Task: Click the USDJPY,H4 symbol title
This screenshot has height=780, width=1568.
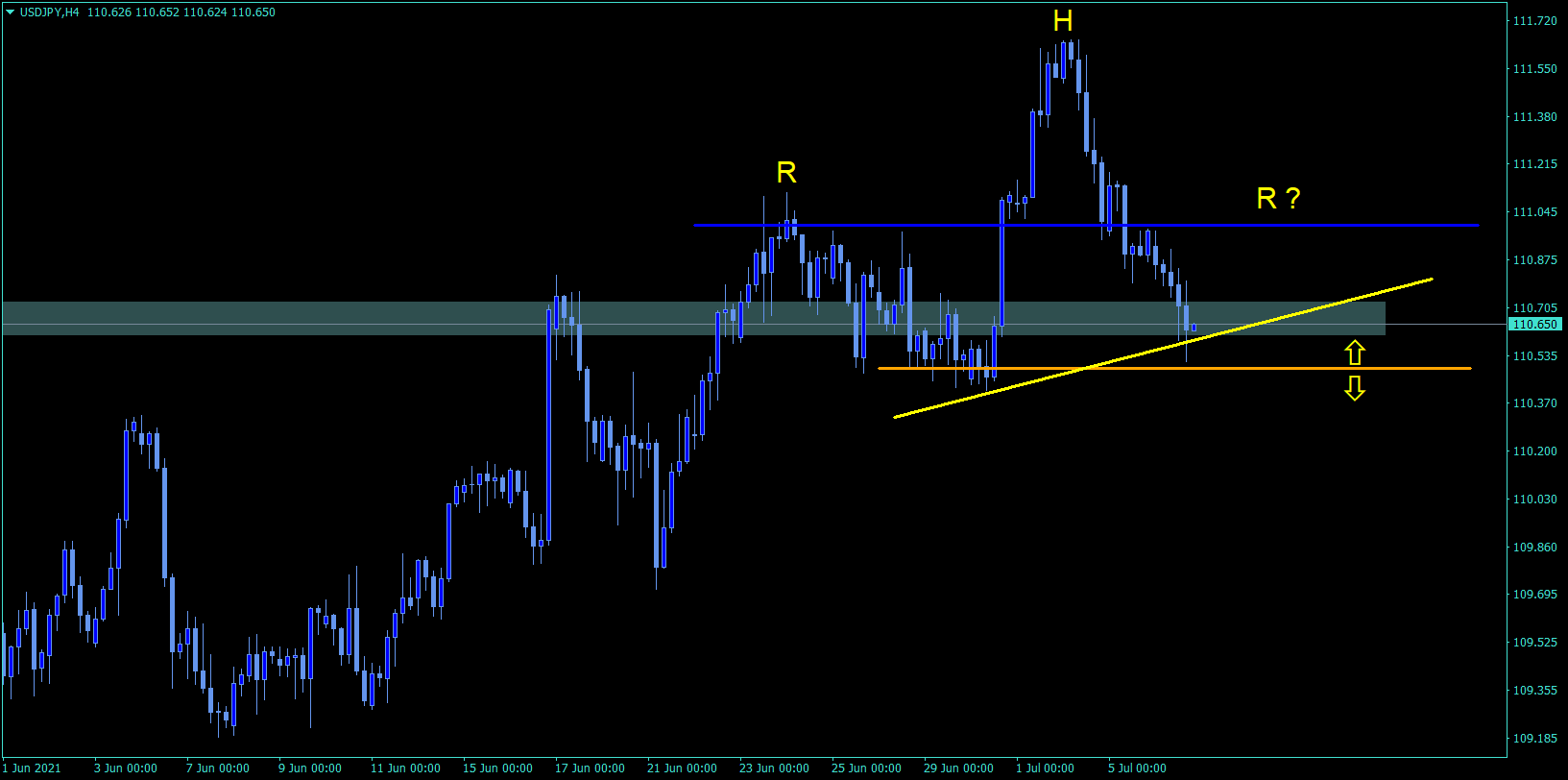Action: click(x=49, y=12)
